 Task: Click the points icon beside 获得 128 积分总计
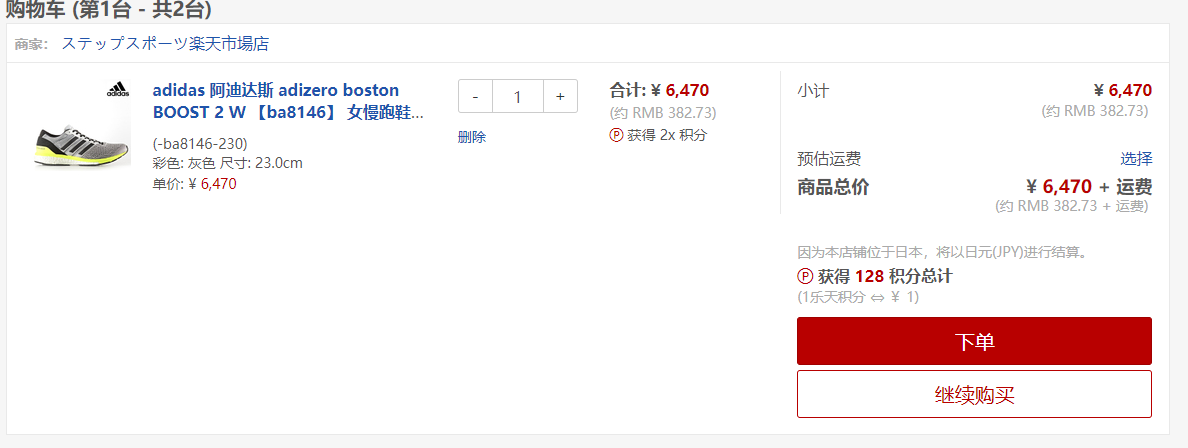[x=805, y=276]
